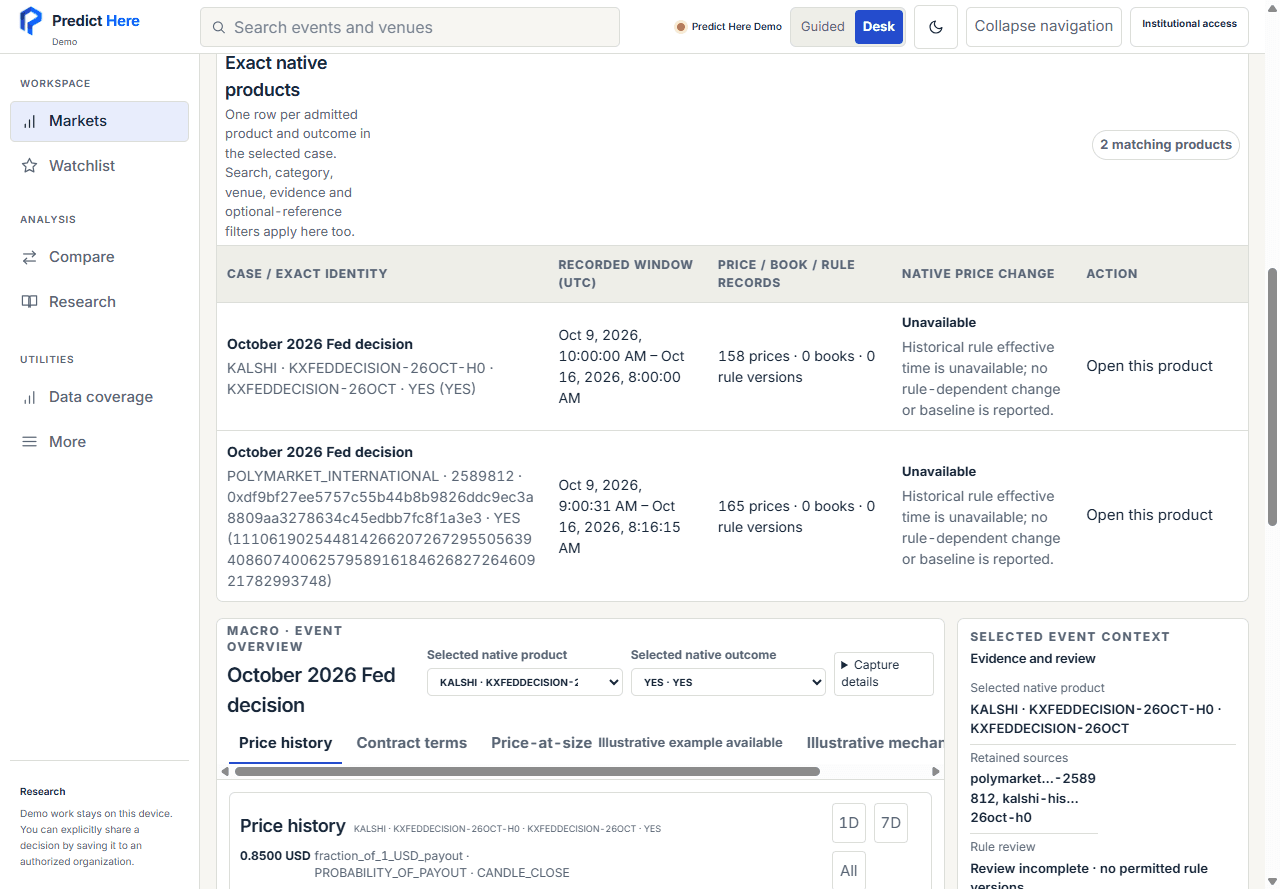This screenshot has height=889, width=1280.
Task: Click the page vertical scrollbar thumb
Action: click(x=1273, y=396)
